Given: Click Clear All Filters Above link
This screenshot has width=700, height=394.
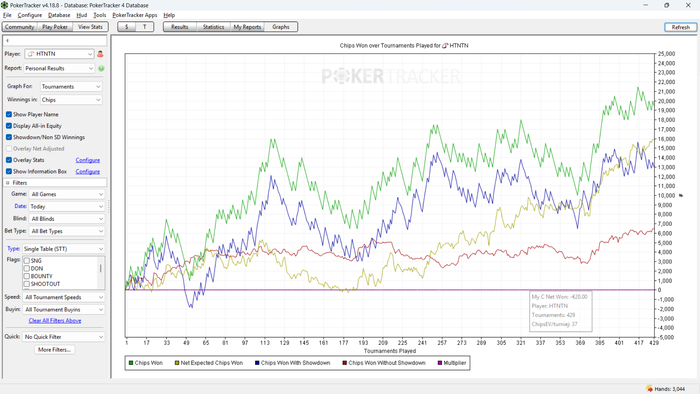Looking at the screenshot, I should [55, 321].
